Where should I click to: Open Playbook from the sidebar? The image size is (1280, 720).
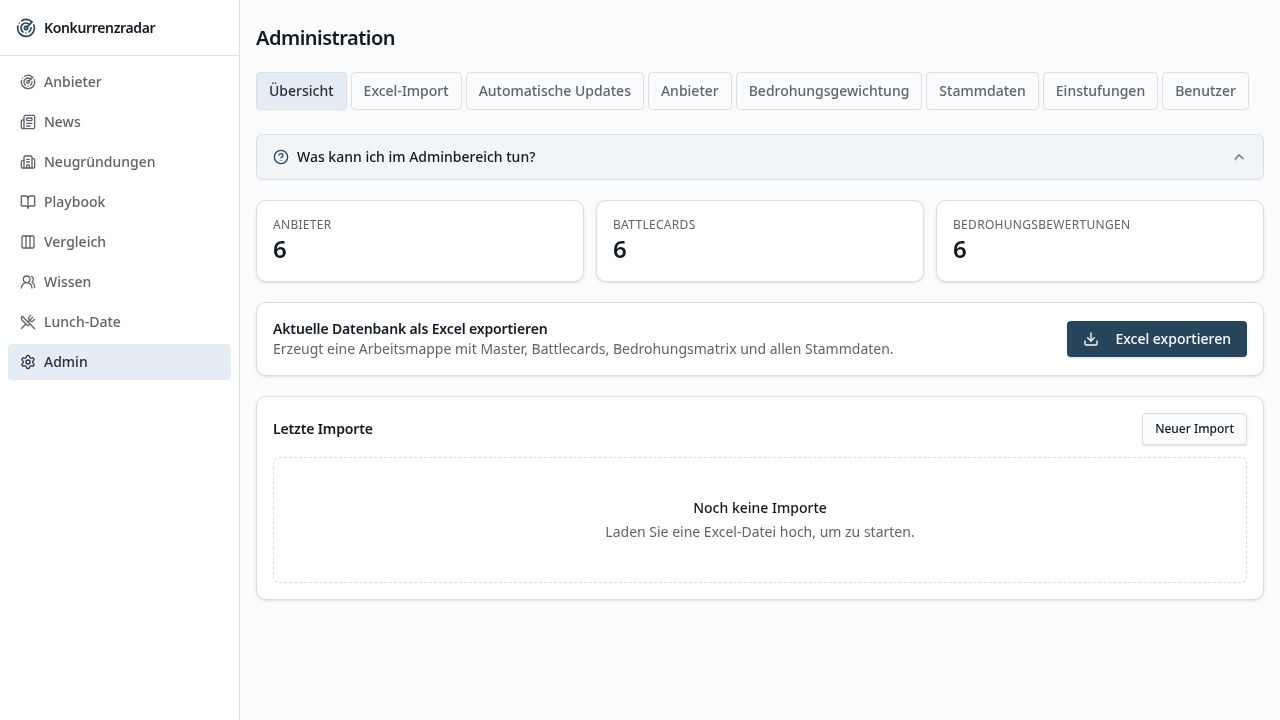(x=119, y=202)
